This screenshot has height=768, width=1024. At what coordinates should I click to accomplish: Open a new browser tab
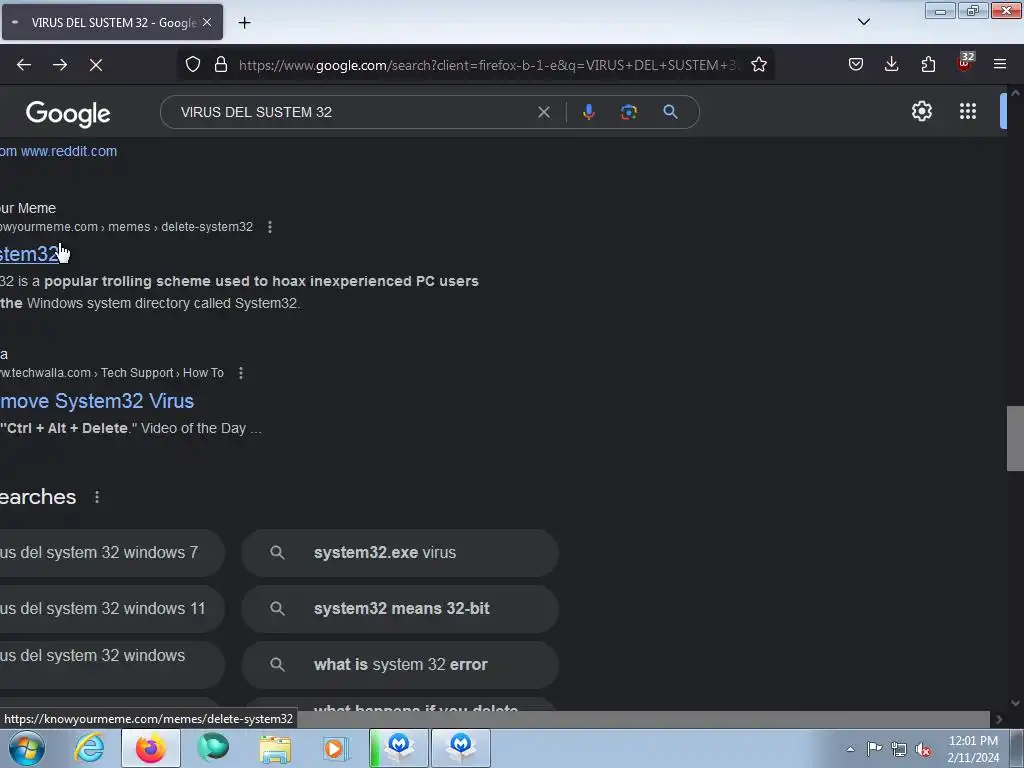click(244, 23)
